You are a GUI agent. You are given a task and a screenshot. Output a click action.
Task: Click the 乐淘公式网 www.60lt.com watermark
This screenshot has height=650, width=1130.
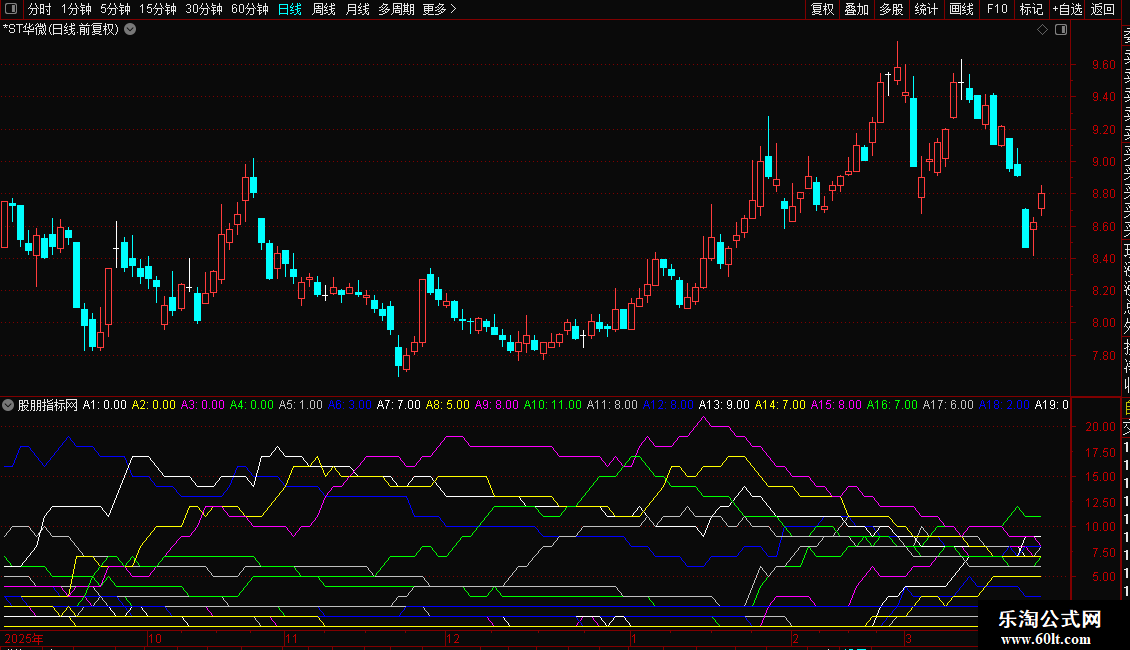tap(1050, 628)
